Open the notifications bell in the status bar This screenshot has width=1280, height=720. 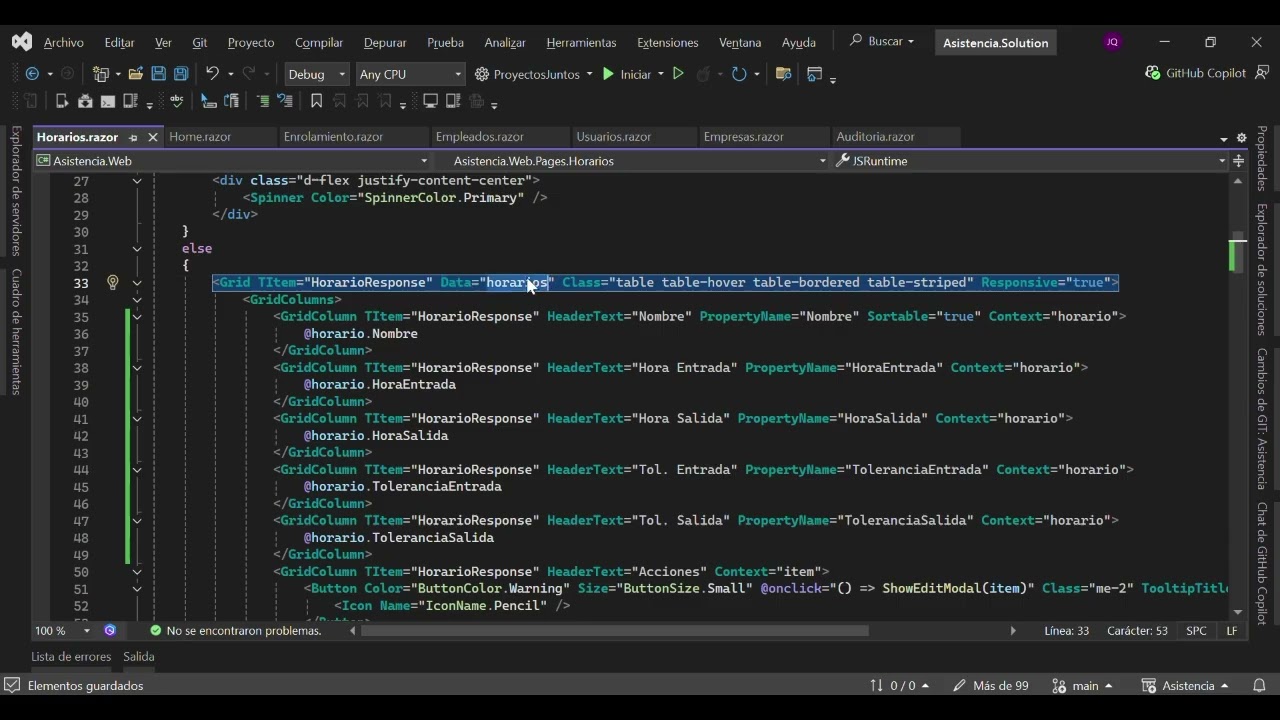[1259, 686]
